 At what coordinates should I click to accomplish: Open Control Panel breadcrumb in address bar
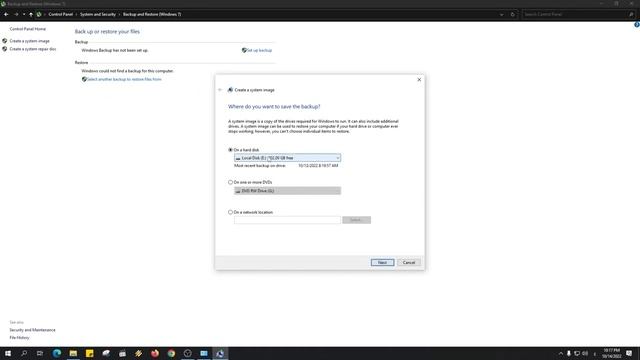60,14
